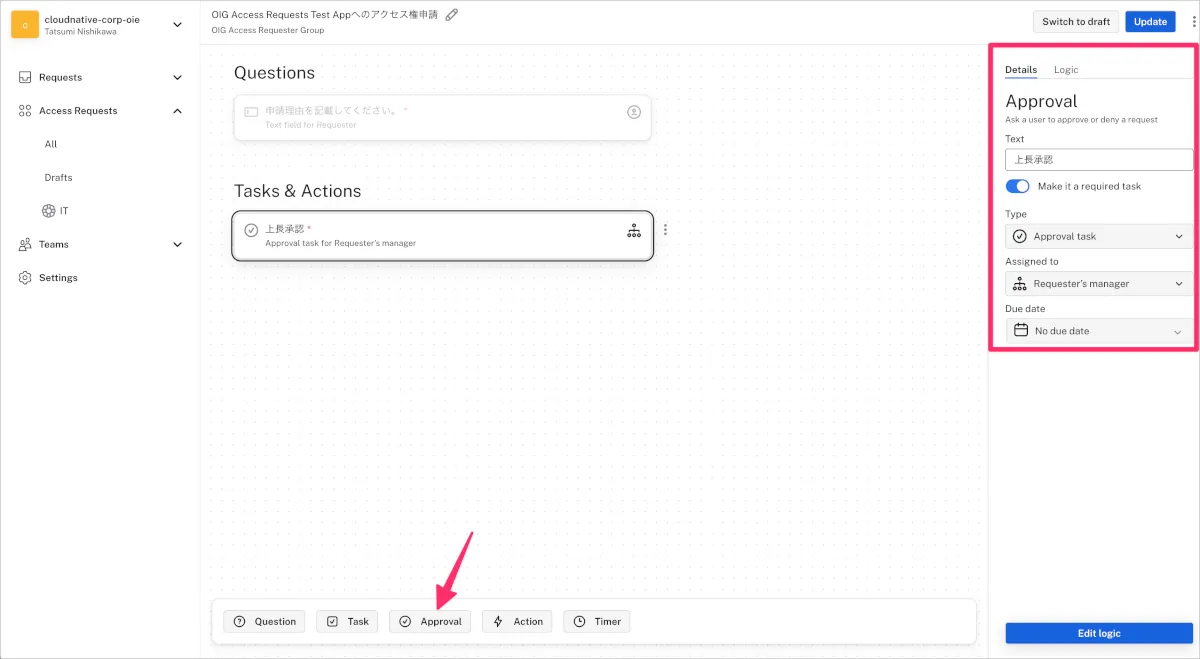Click the three-dot menu beside 上長承認 task
This screenshot has height=659, width=1200.
[665, 230]
